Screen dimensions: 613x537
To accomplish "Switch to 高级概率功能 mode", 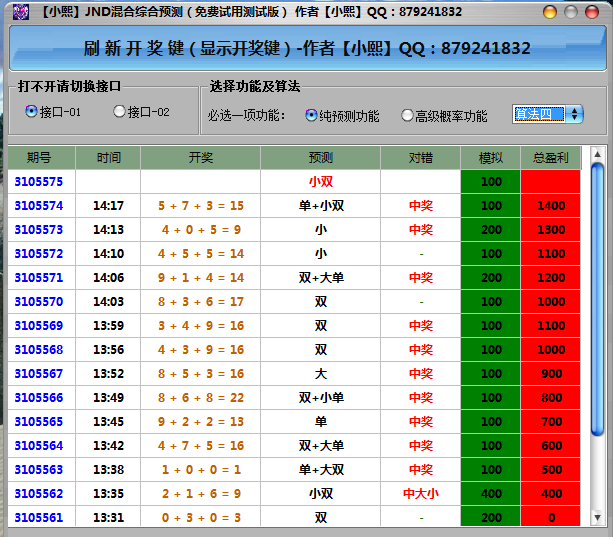I will point(407,115).
